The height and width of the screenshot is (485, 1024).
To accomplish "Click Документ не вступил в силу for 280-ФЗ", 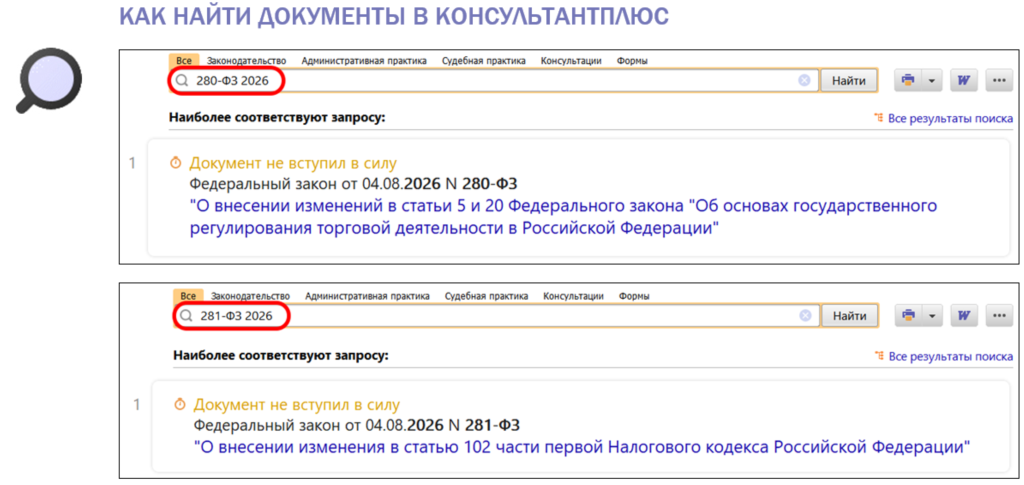I will 293,163.
